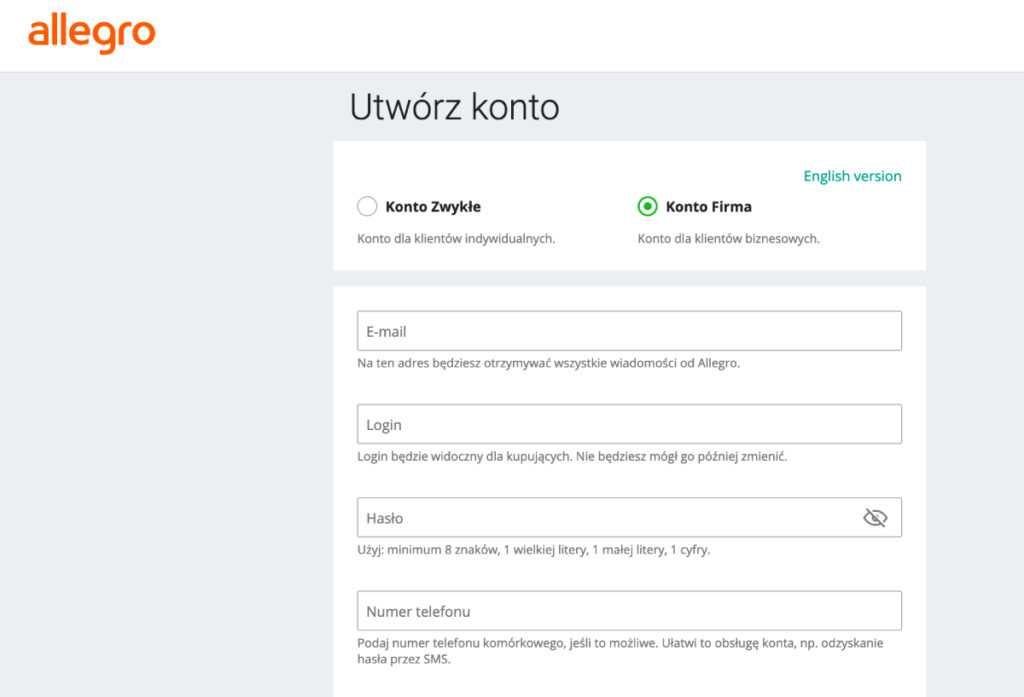The height and width of the screenshot is (697, 1024).
Task: Focus the Numer telefonu field
Action: (x=630, y=611)
